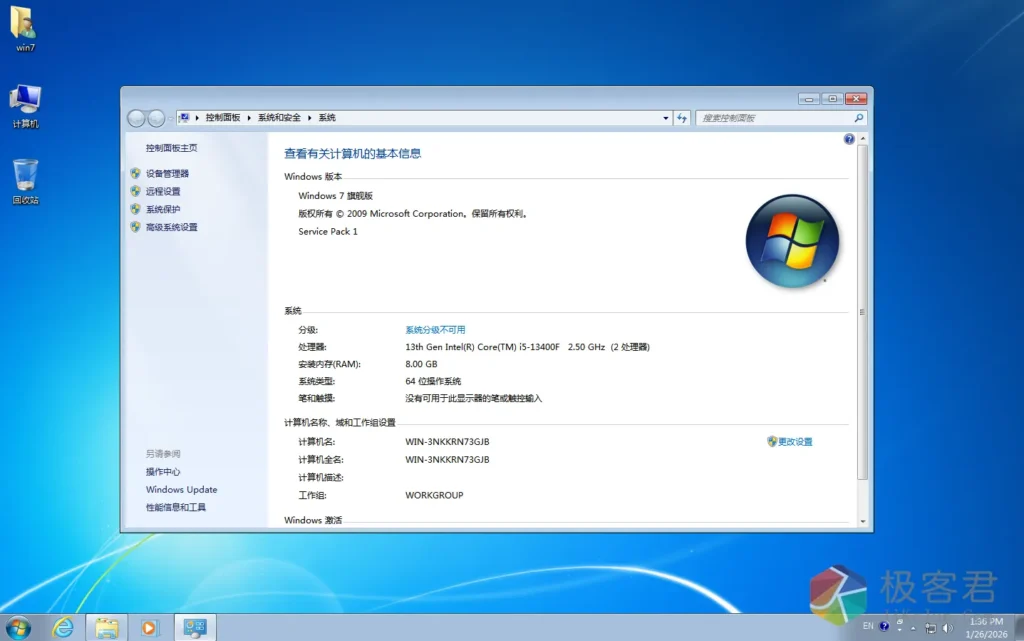
Task: Open Windows Media Player from taskbar
Action: [150, 627]
